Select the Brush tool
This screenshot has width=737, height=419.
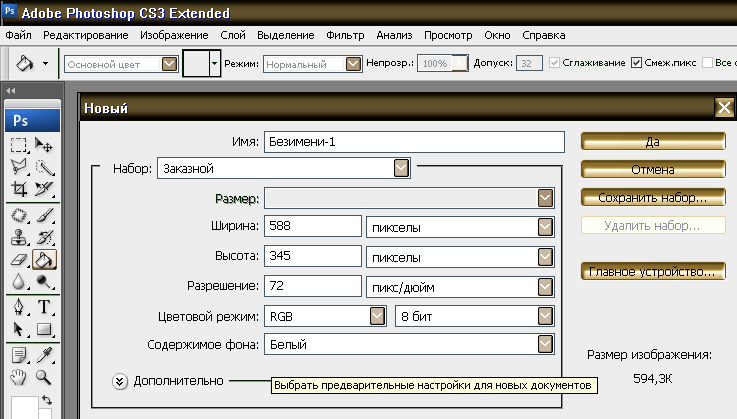click(x=44, y=216)
